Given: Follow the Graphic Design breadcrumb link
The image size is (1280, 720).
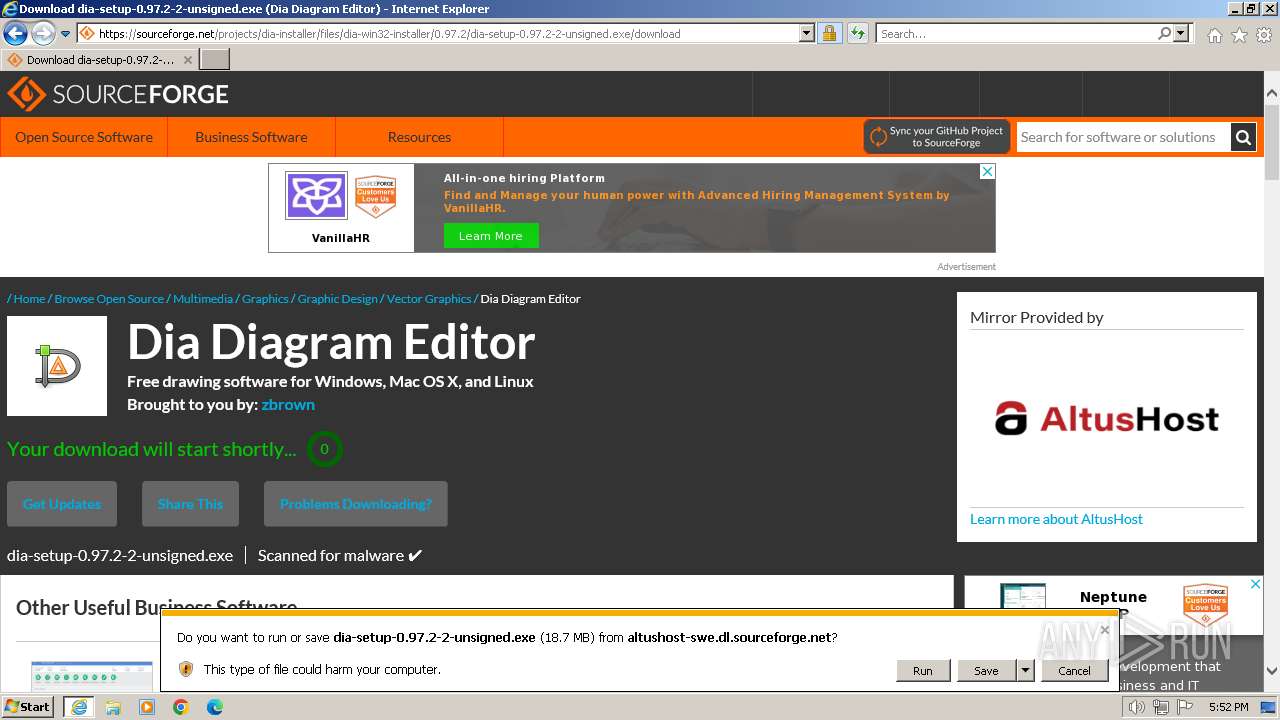Looking at the screenshot, I should [x=338, y=299].
